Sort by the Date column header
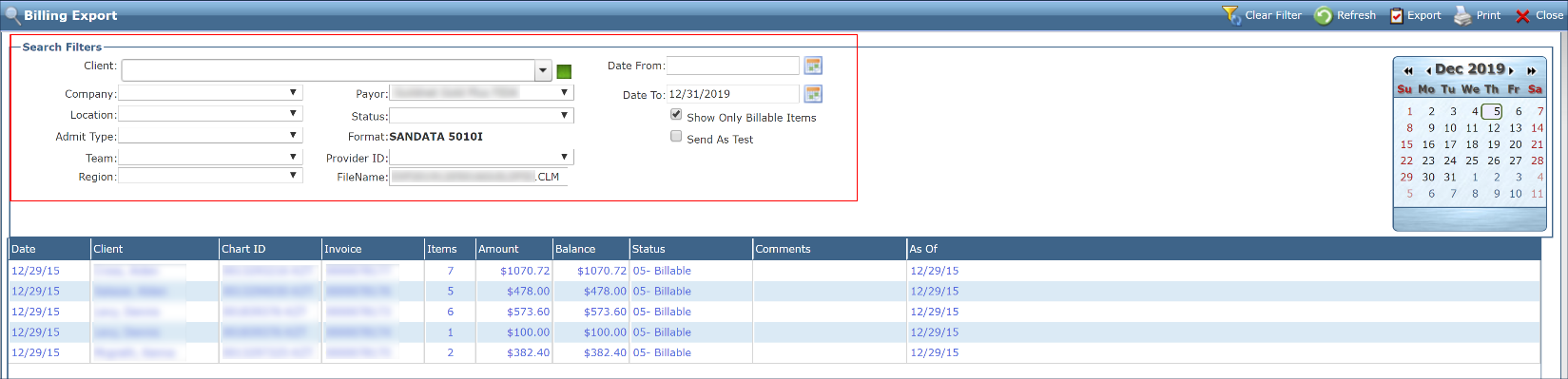The width and height of the screenshot is (1568, 379). [49, 249]
